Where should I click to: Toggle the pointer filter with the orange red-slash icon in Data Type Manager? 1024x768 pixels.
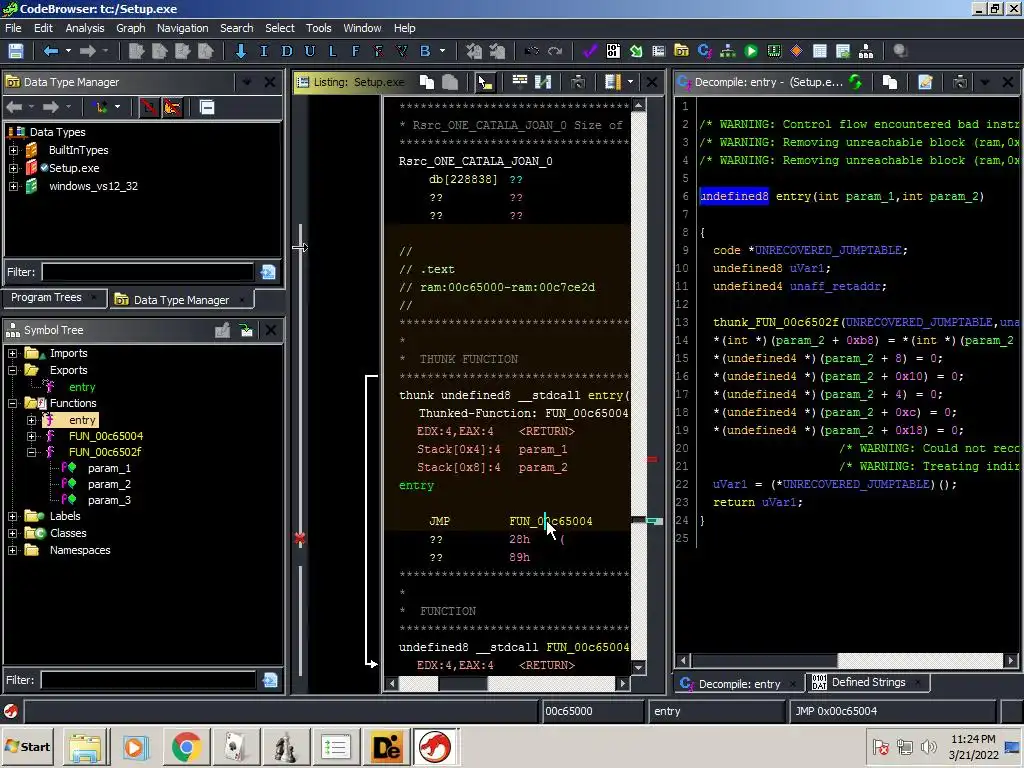172,107
